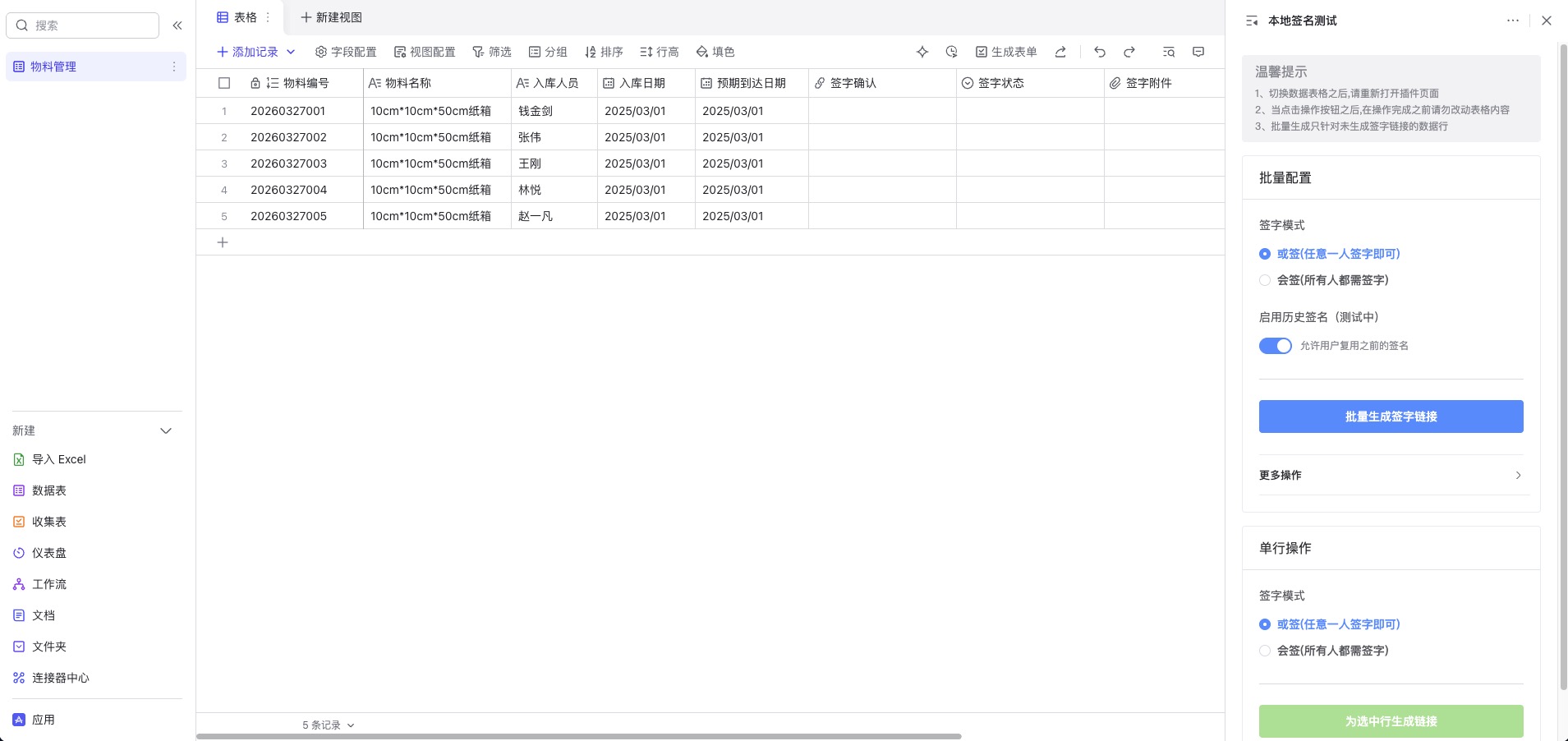This screenshot has width=1568, height=741.
Task: Click the horizontal scrollbar at table bottom
Action: coord(578,736)
